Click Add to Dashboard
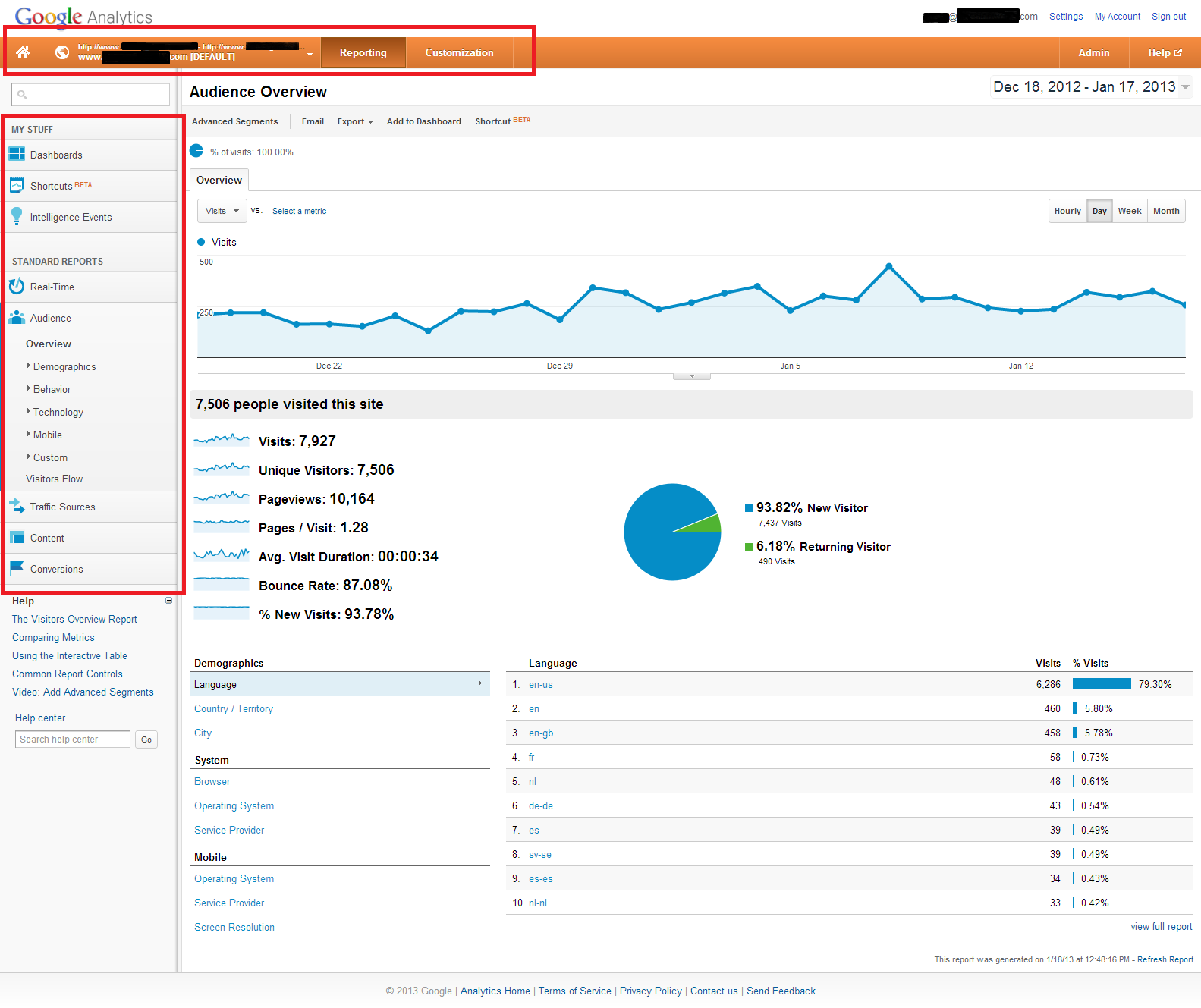 pos(424,121)
